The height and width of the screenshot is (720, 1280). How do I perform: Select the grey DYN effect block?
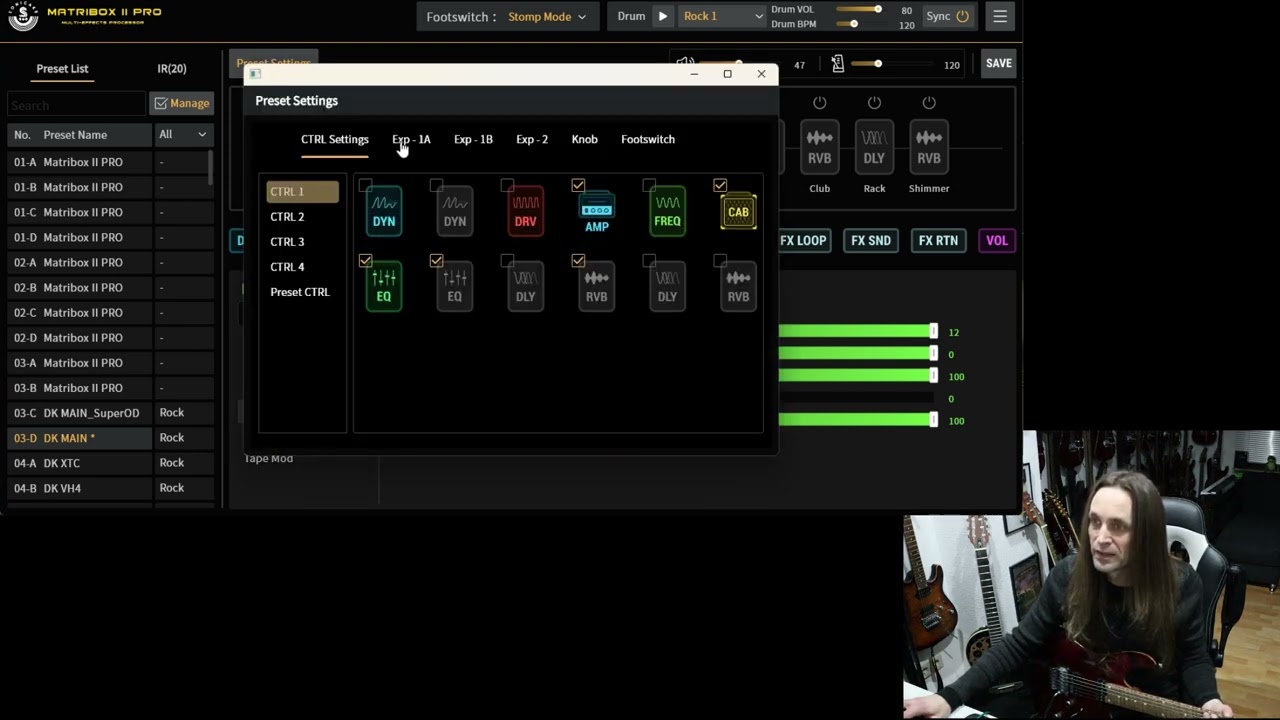pos(455,212)
